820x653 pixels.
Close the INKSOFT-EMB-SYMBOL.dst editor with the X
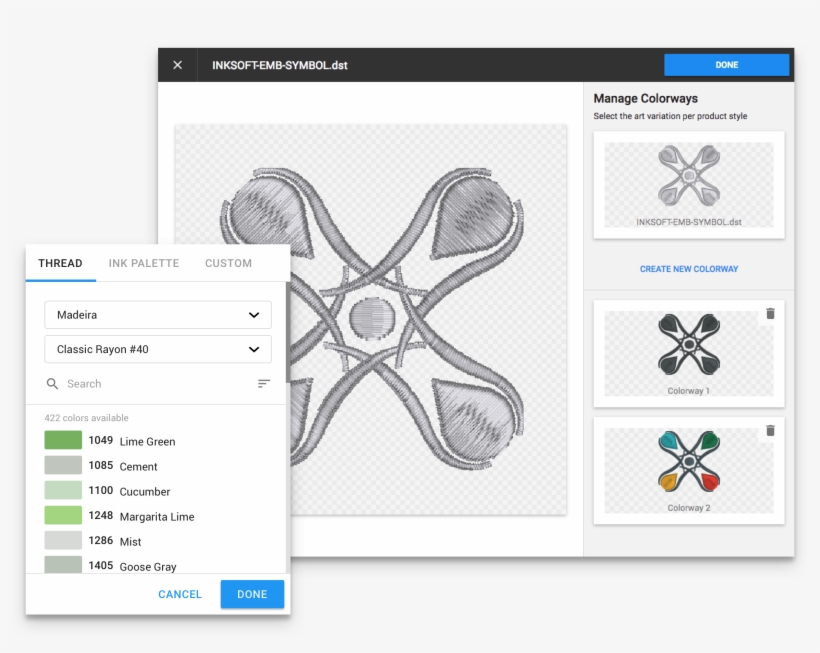coord(177,64)
